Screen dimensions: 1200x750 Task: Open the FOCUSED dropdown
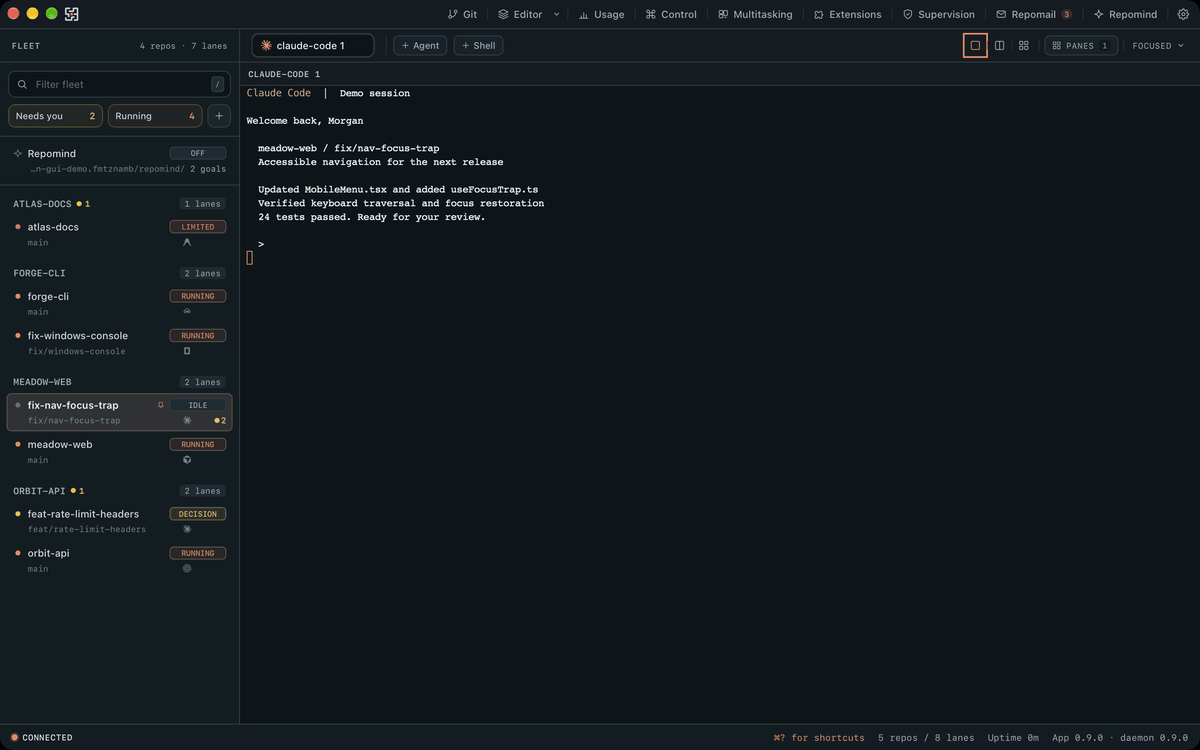(1158, 45)
